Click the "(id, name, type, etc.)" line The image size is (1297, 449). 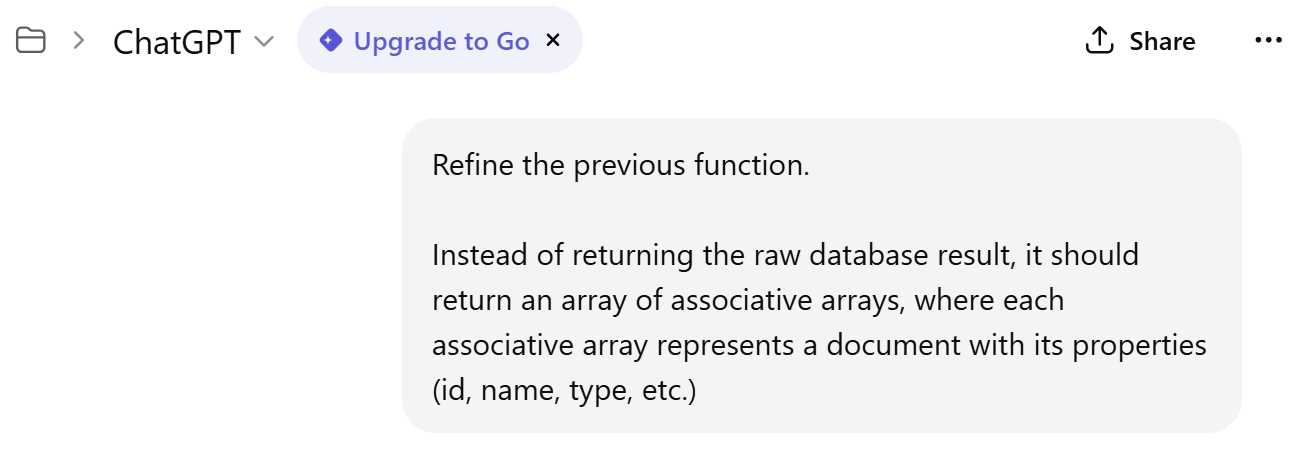(563, 389)
